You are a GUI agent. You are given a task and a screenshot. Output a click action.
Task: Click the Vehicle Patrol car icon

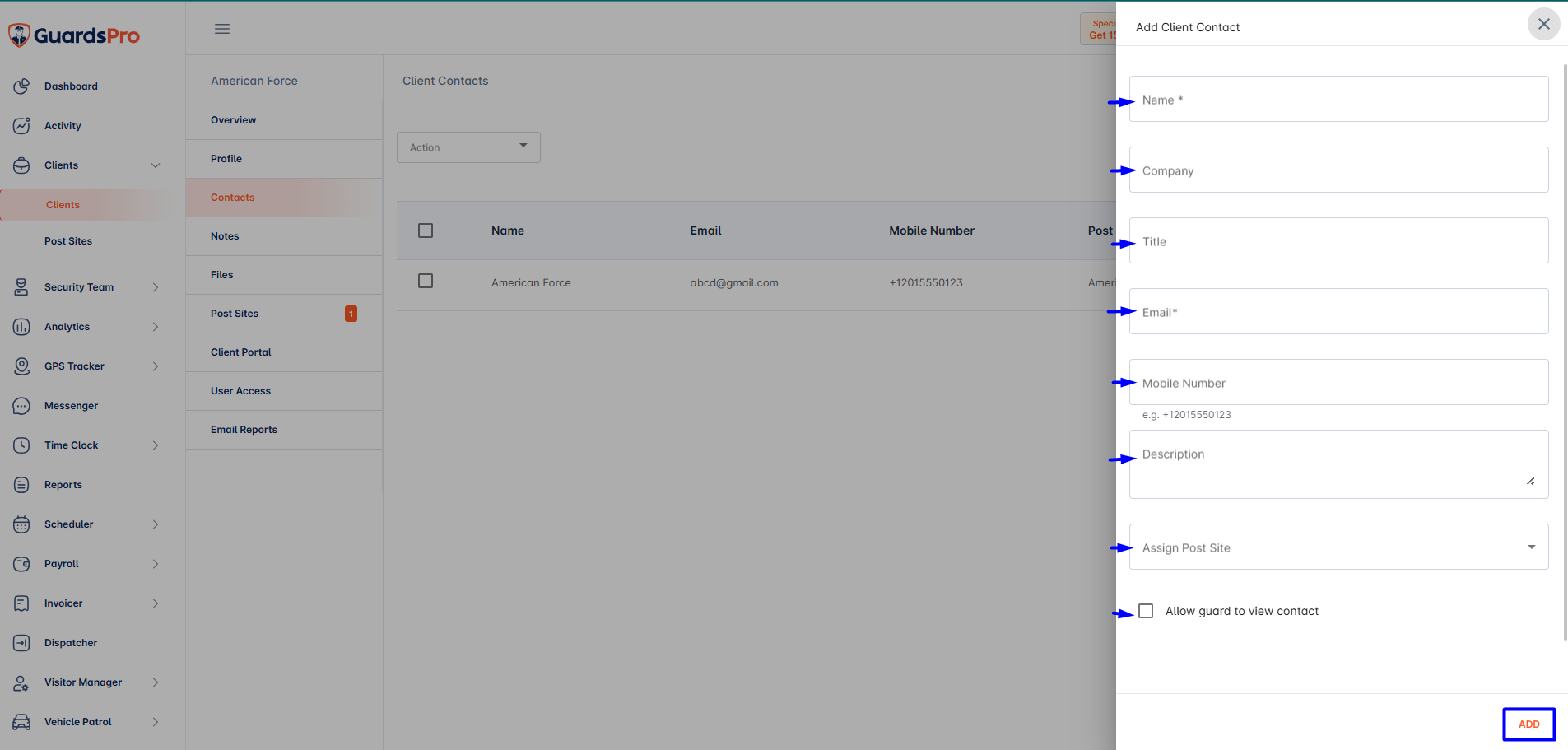pyautogui.click(x=21, y=722)
